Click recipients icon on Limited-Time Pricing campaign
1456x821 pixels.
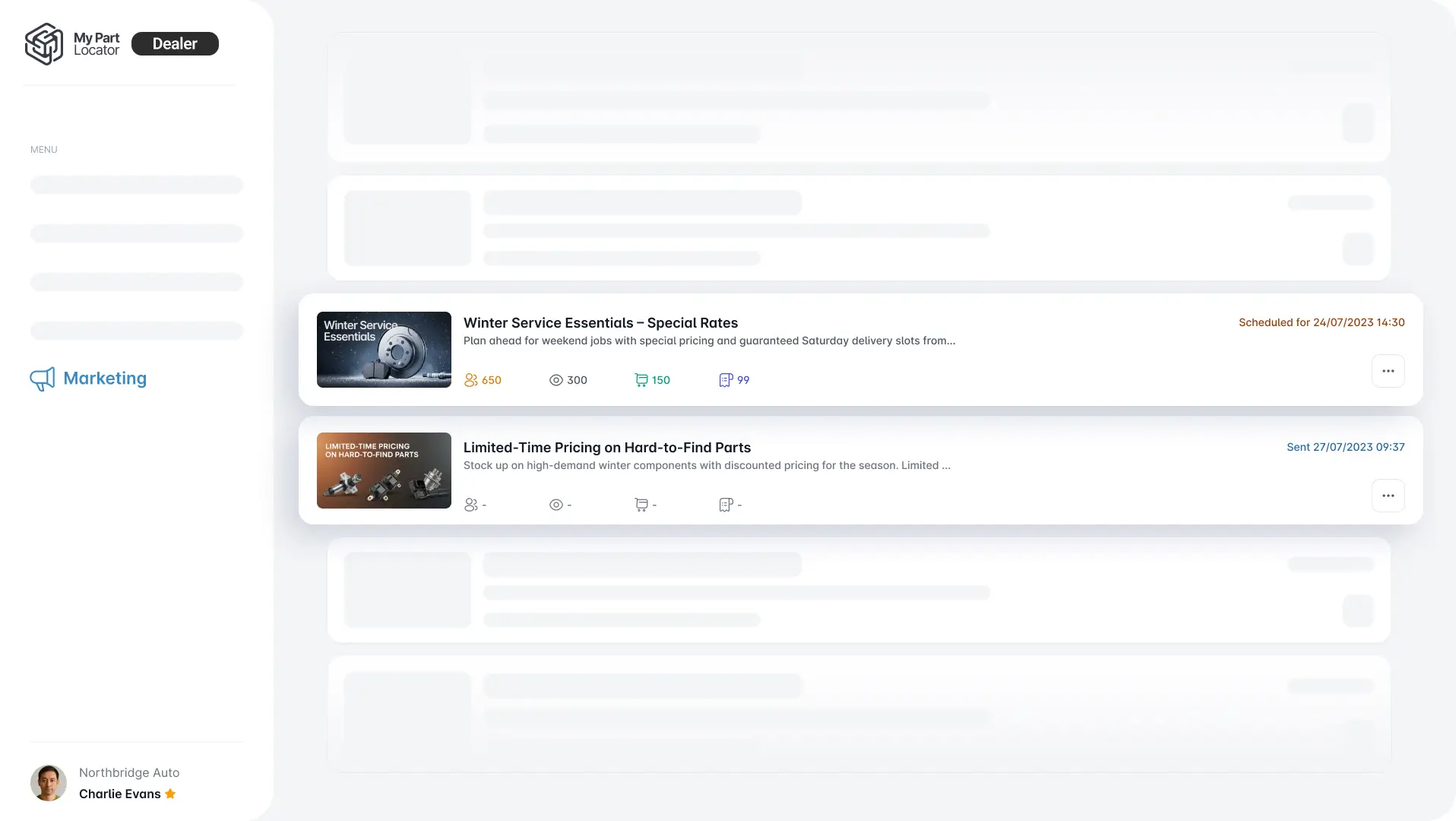tap(470, 505)
